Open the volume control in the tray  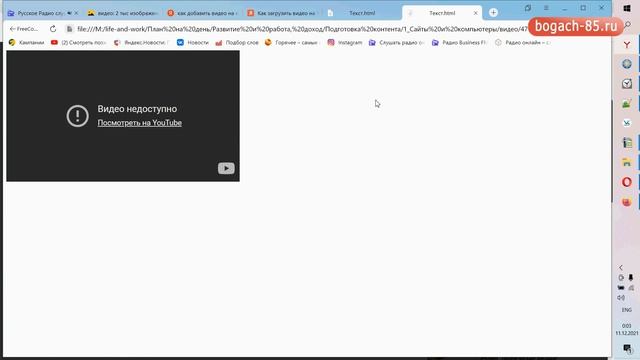tap(621, 298)
